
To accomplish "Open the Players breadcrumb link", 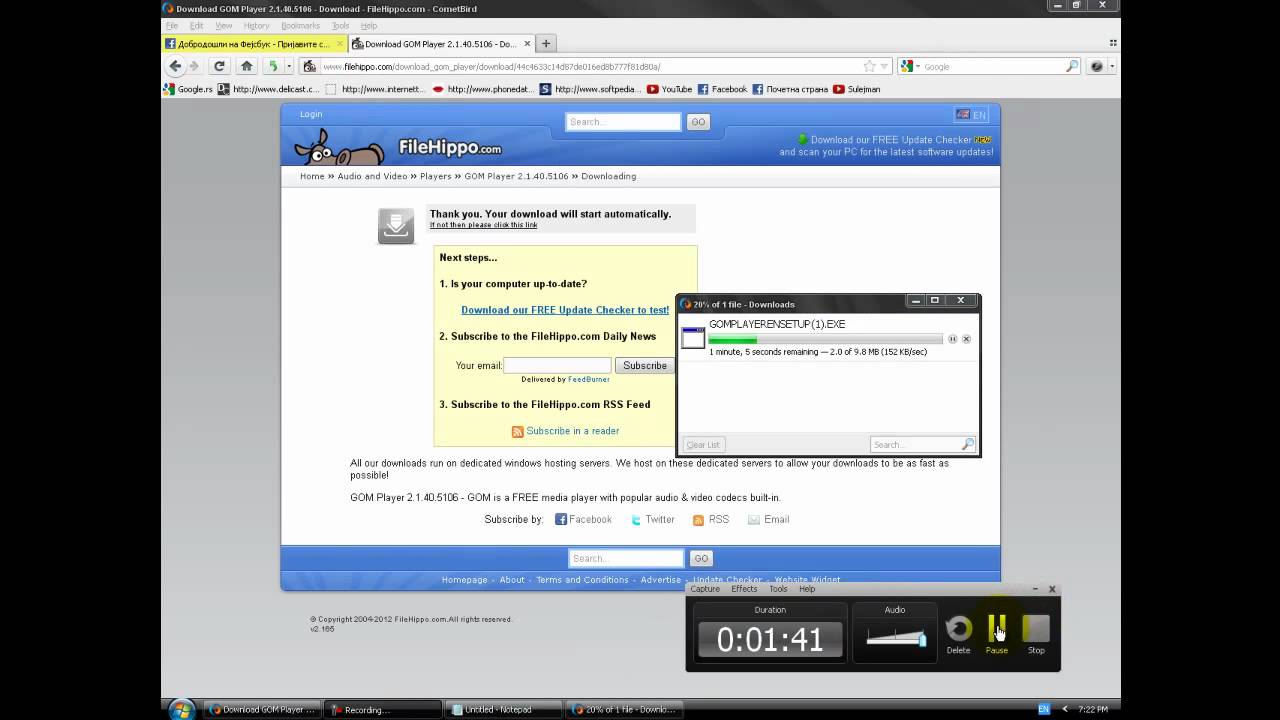I will click(x=436, y=176).
